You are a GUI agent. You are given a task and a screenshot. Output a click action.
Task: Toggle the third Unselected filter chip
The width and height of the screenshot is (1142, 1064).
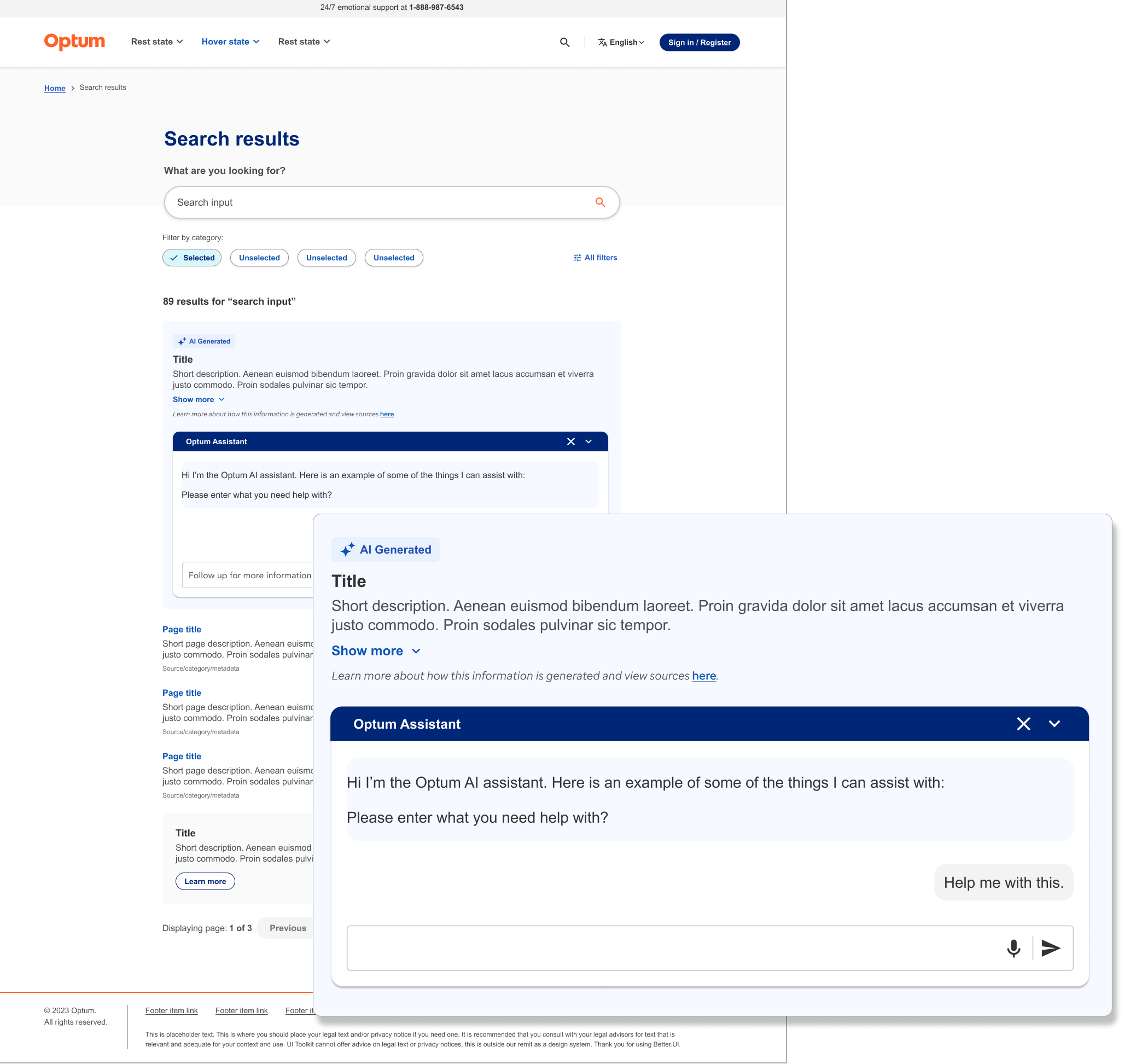coord(394,258)
